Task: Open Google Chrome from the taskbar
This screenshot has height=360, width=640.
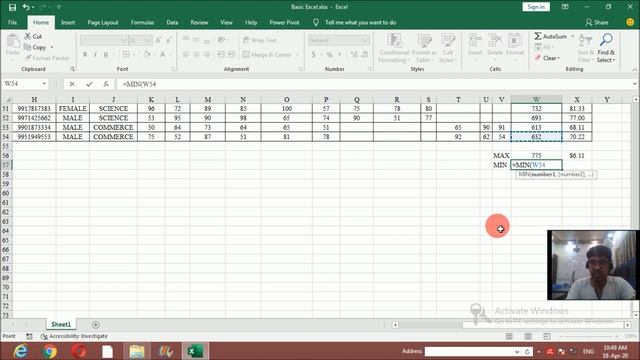Action: (50, 351)
